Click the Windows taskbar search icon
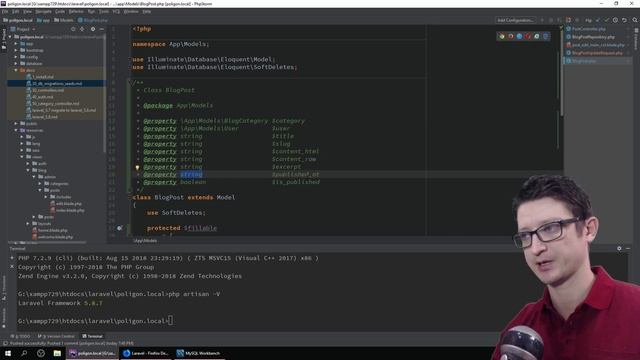Image resolution: width=640 pixels, height=360 pixels. pos(24,353)
